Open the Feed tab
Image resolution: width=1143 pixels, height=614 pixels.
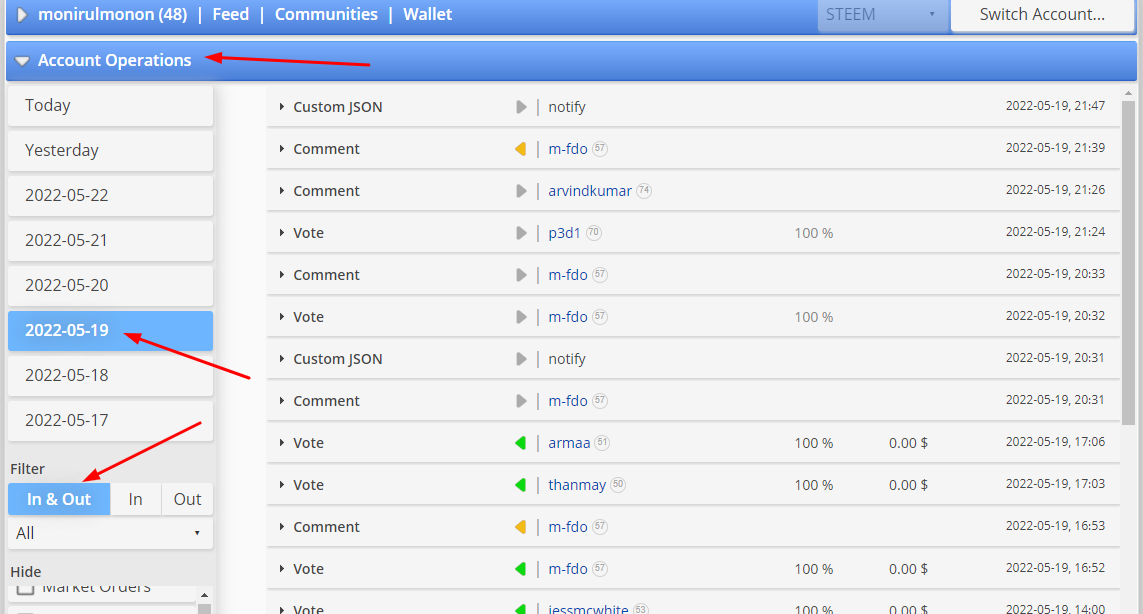(230, 15)
